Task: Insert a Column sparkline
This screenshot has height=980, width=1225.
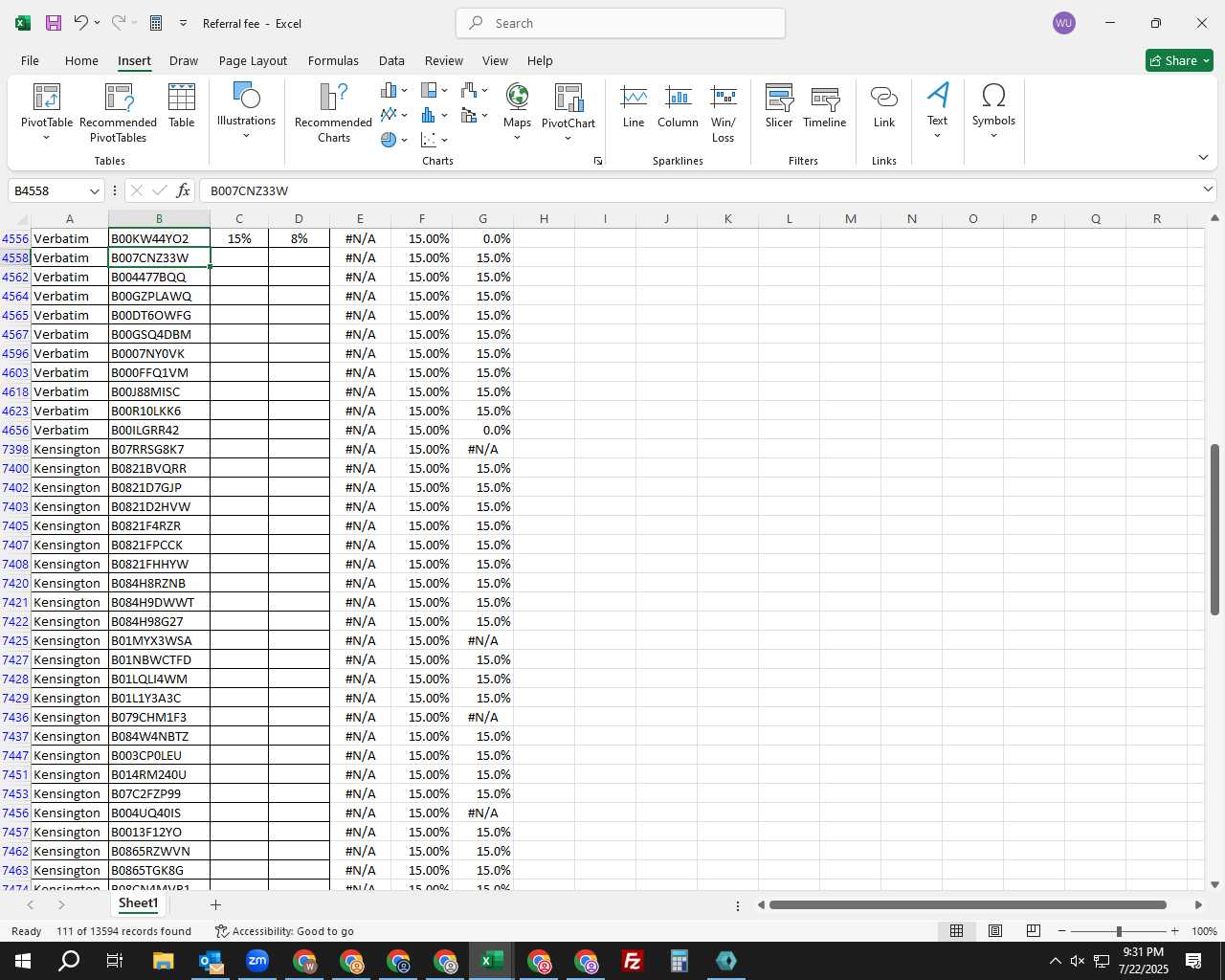Action: click(x=678, y=106)
